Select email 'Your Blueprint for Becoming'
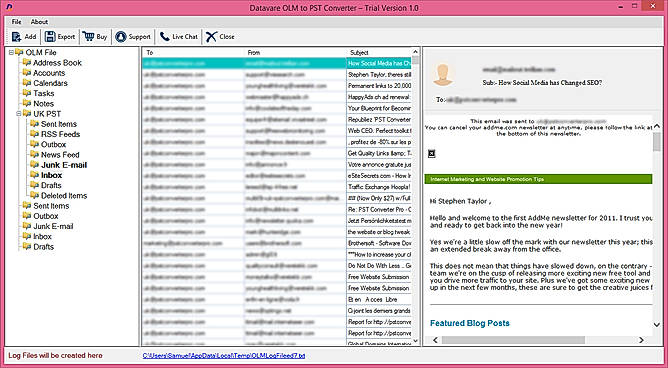 click(277, 108)
